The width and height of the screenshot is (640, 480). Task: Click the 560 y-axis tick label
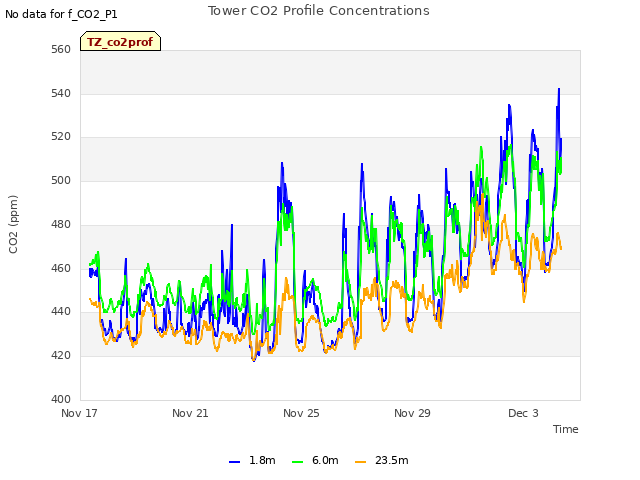(x=61, y=50)
